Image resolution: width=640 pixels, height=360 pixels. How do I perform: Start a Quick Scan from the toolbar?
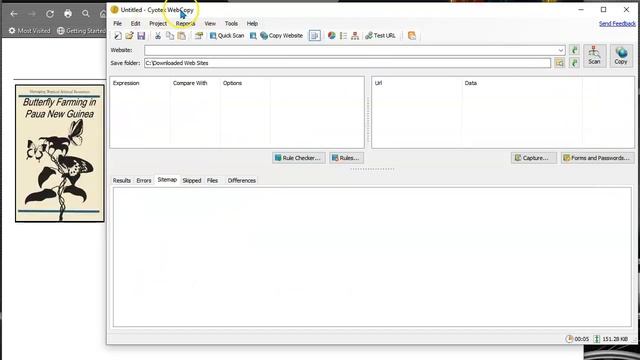pos(227,36)
